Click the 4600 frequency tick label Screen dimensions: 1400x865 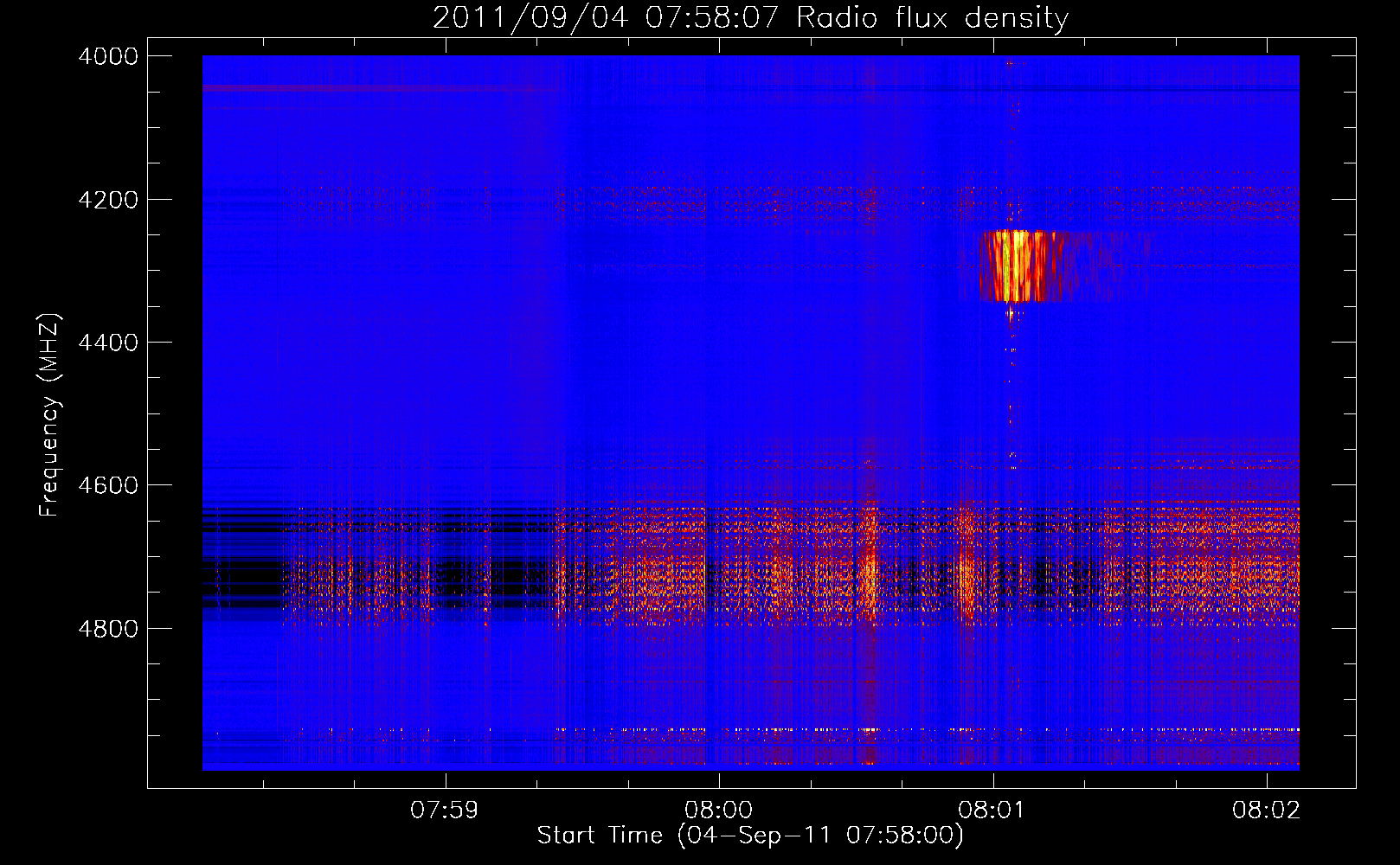click(108, 485)
